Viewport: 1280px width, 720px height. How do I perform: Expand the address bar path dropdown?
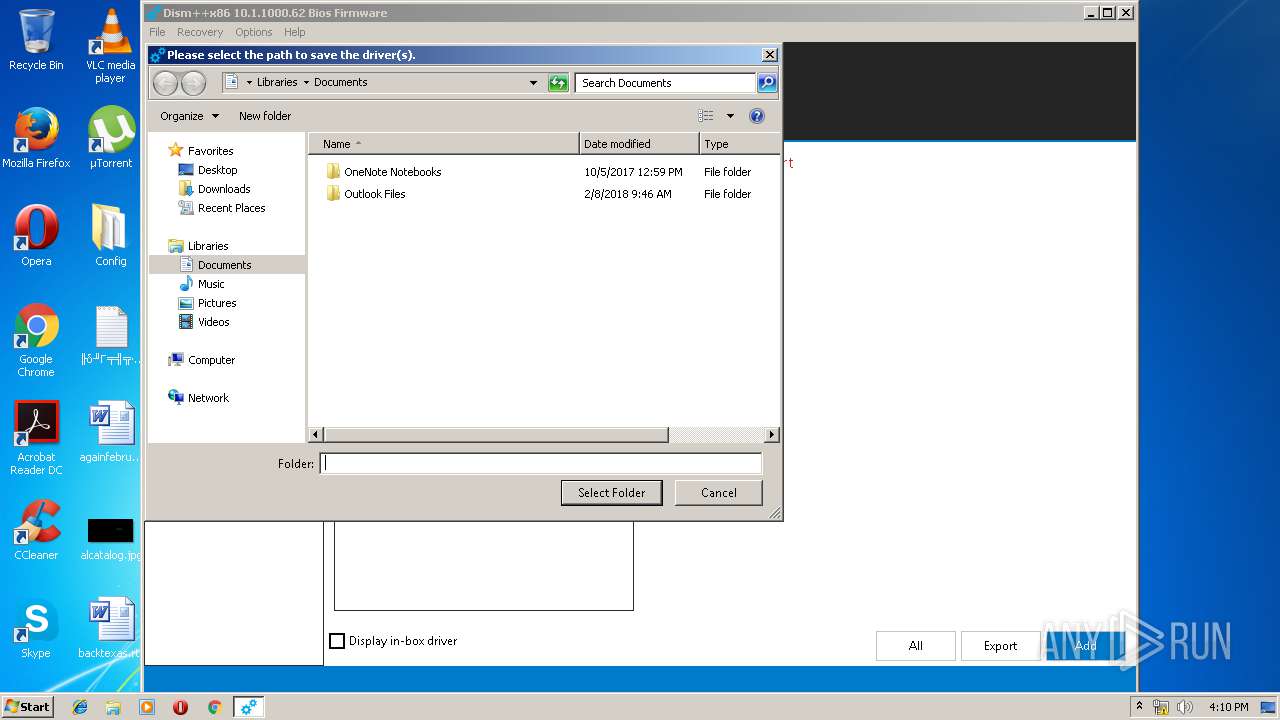coord(533,83)
